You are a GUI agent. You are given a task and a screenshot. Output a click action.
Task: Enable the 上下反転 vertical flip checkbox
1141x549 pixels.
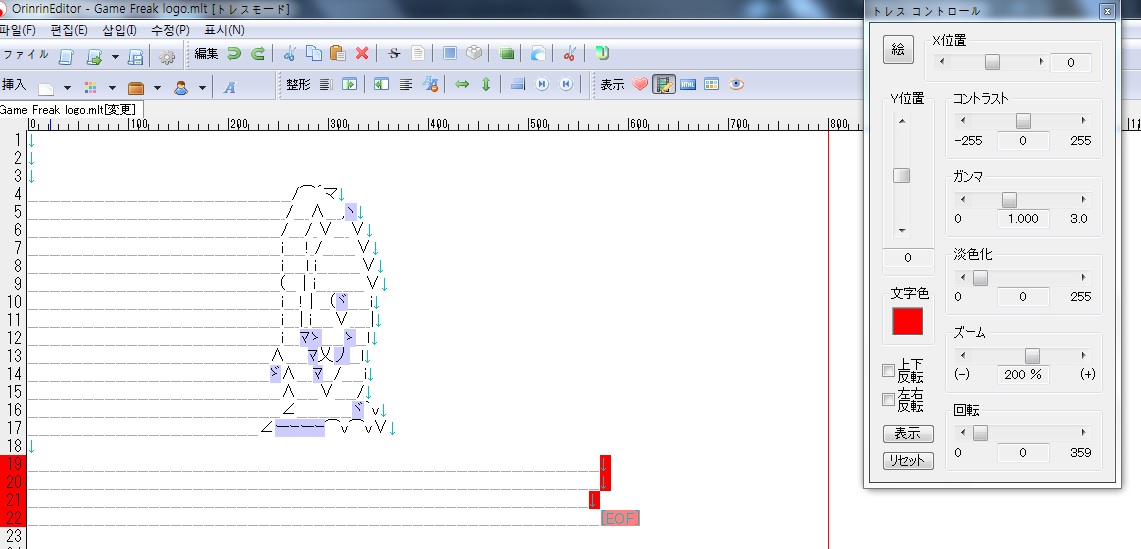pos(888,371)
